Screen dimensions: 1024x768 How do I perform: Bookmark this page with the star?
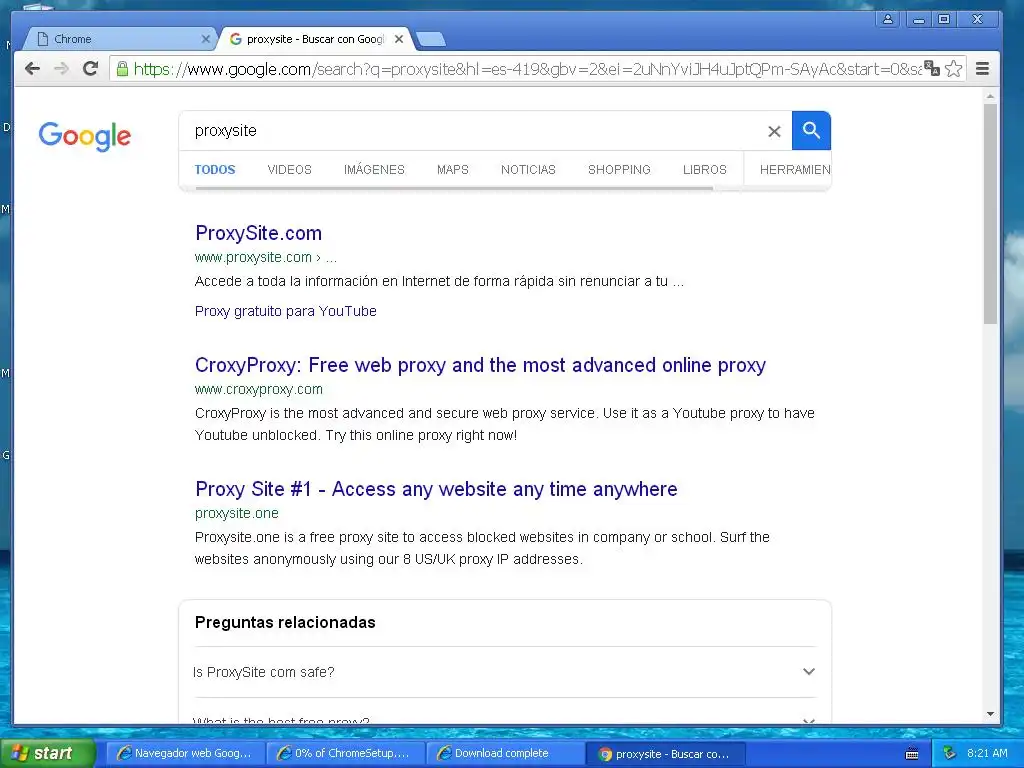(953, 69)
